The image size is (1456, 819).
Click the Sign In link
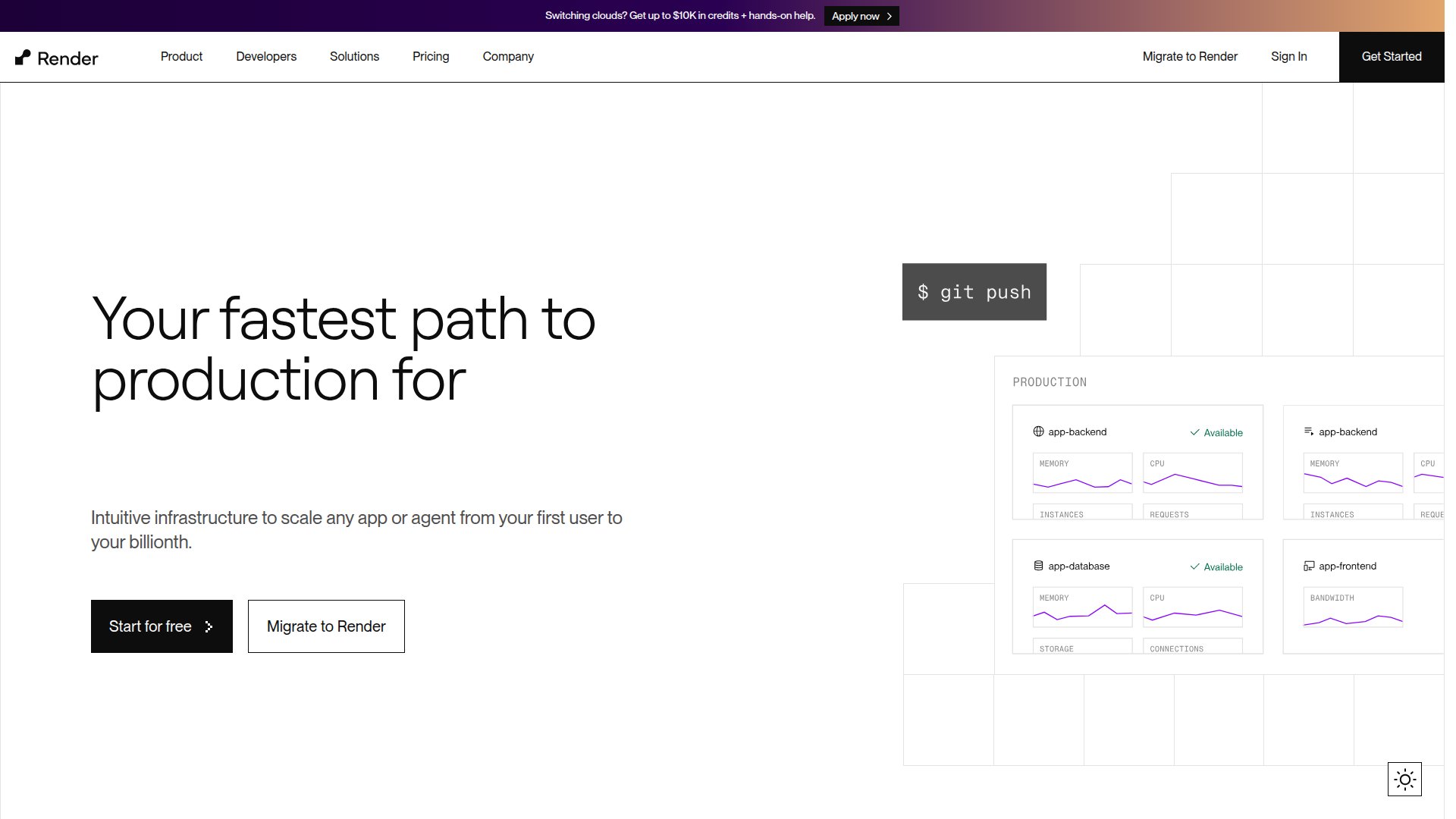click(x=1288, y=57)
